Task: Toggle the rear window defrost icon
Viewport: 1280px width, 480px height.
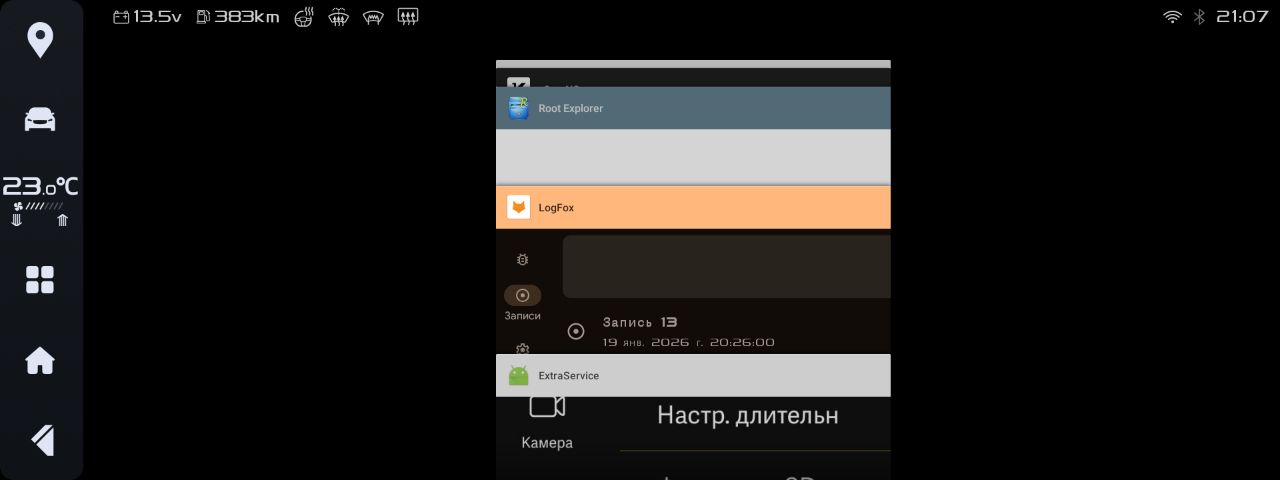Action: [407, 17]
